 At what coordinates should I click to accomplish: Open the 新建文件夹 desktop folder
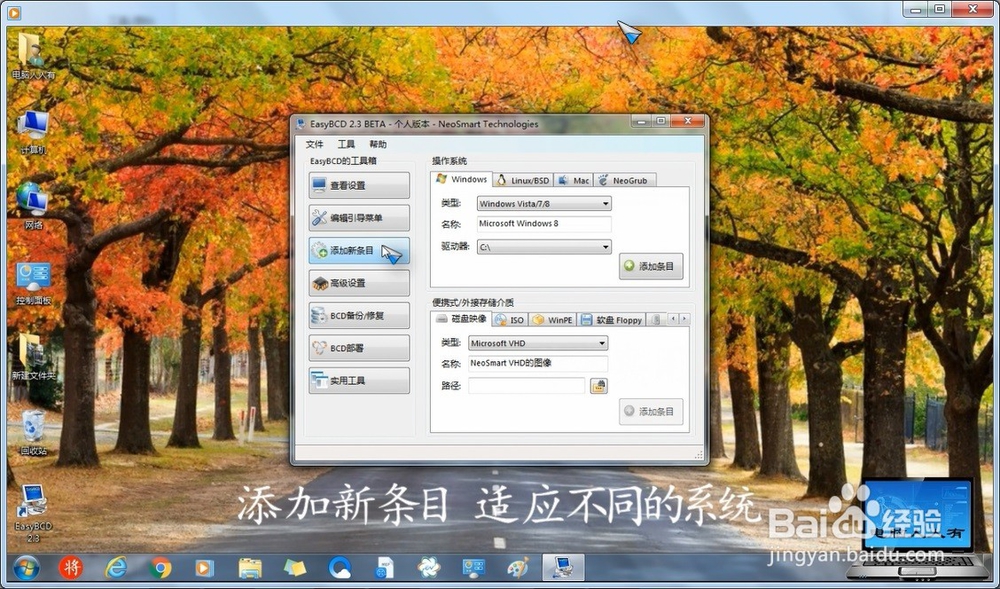(33, 357)
